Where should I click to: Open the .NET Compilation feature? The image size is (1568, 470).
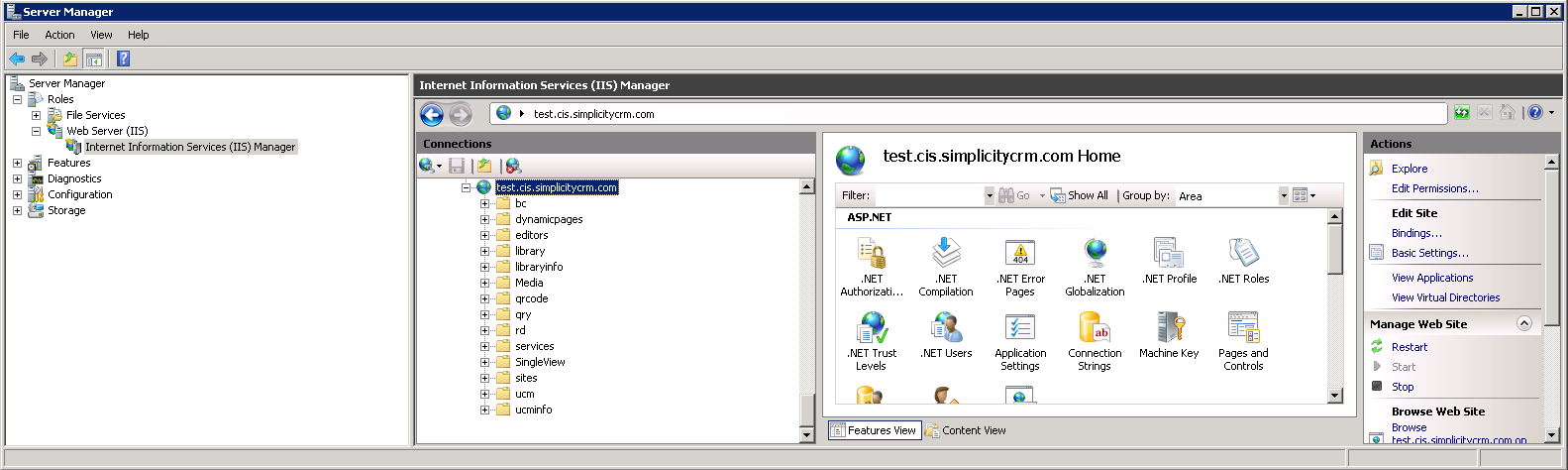coord(946,267)
